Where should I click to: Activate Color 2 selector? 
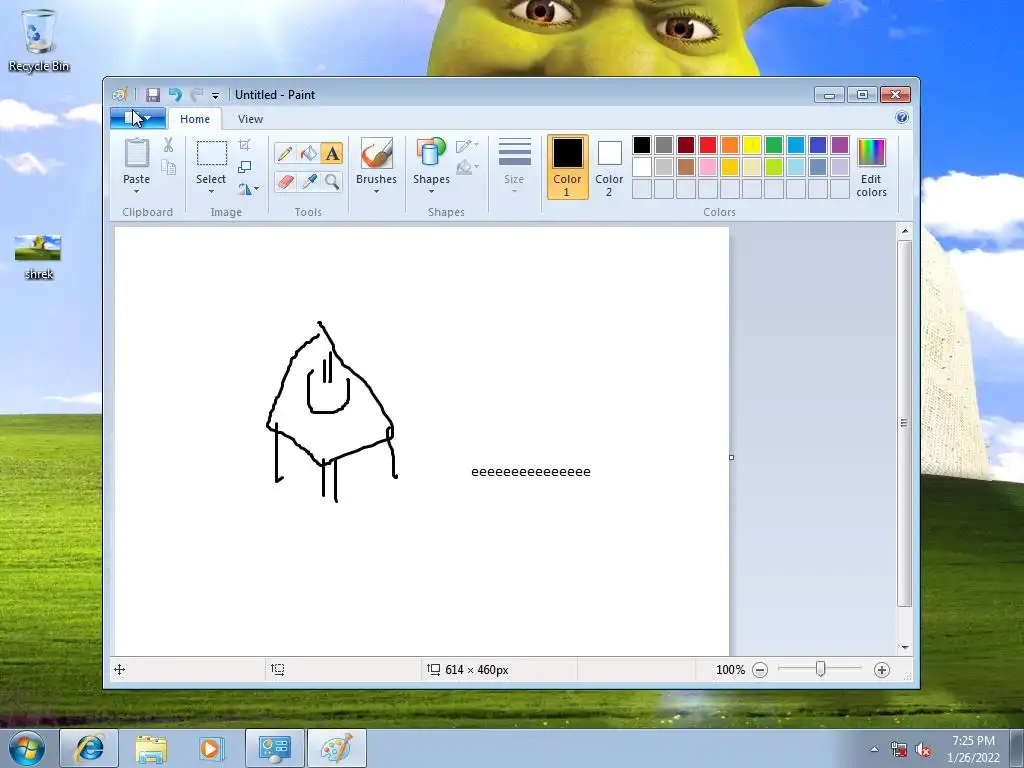[609, 167]
